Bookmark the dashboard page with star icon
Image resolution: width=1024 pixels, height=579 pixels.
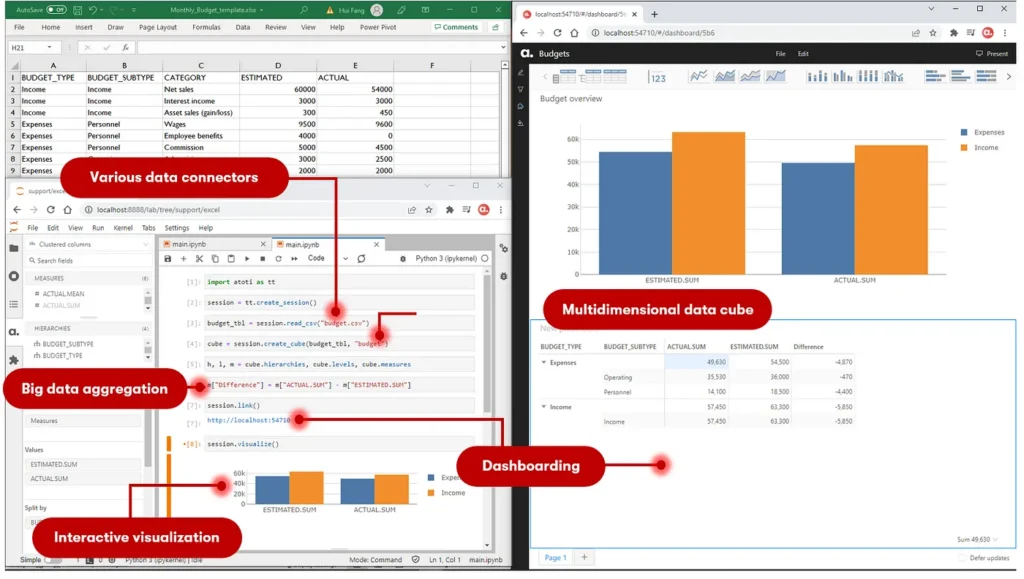click(x=933, y=33)
